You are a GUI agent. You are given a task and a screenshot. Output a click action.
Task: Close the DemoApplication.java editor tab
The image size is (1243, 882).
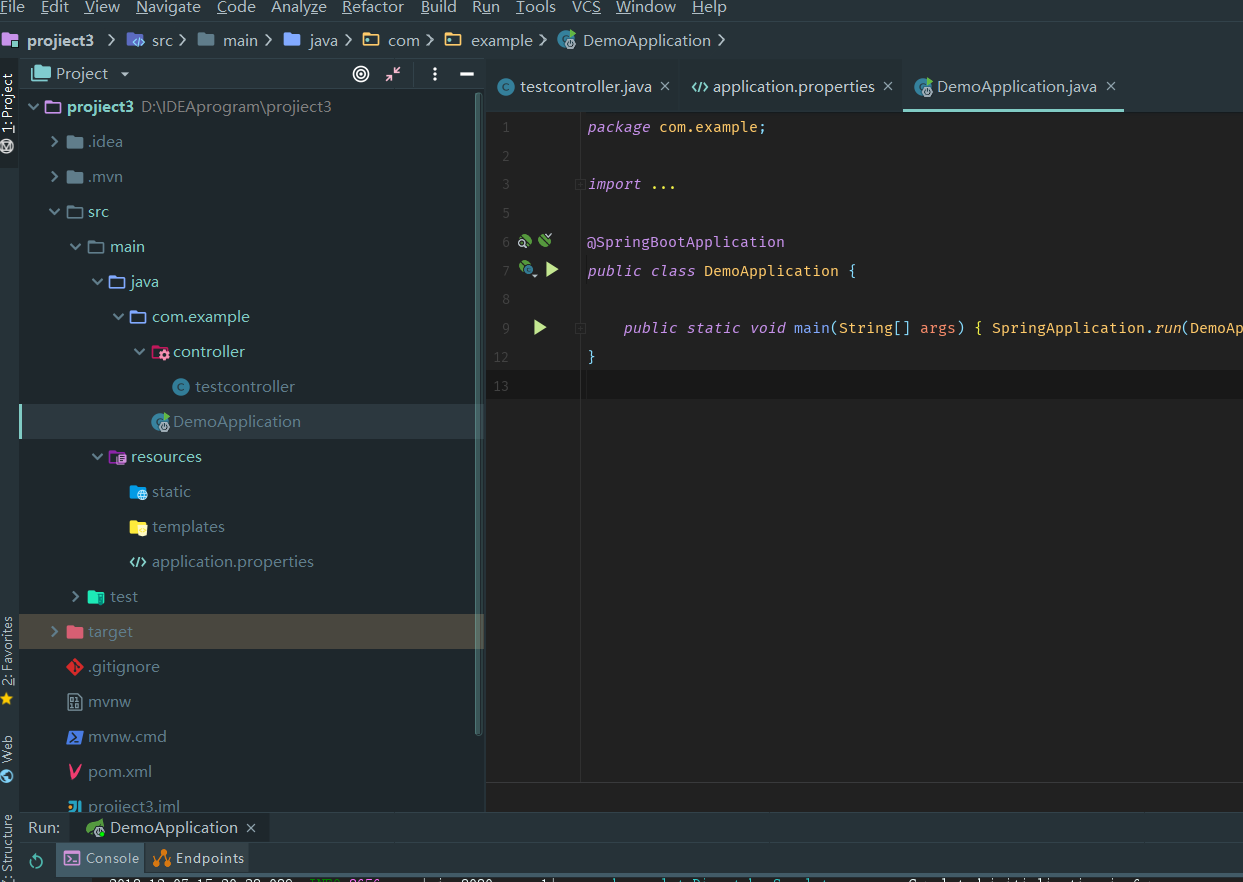(x=1110, y=86)
